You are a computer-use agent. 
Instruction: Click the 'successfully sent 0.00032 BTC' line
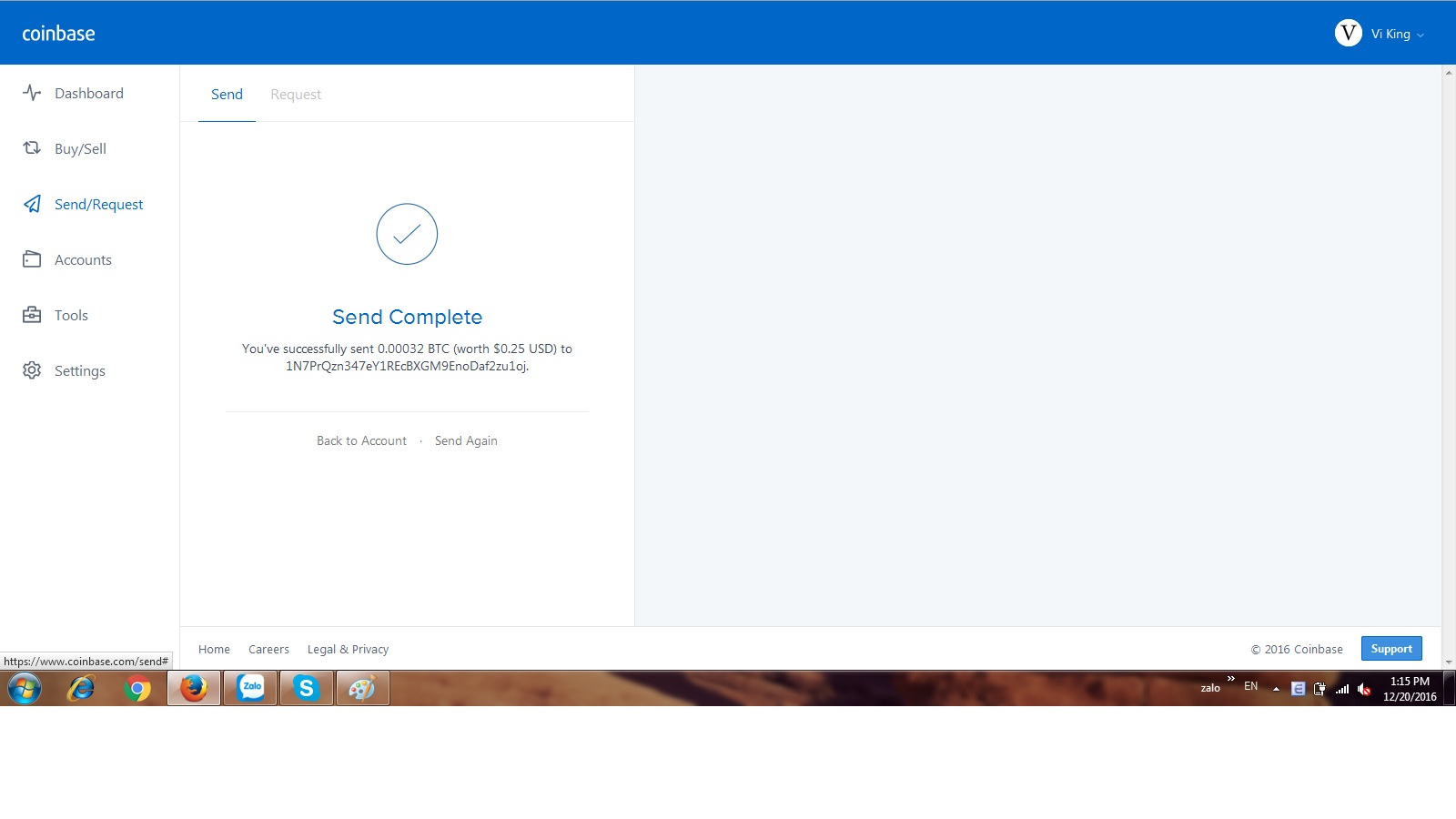(x=407, y=349)
